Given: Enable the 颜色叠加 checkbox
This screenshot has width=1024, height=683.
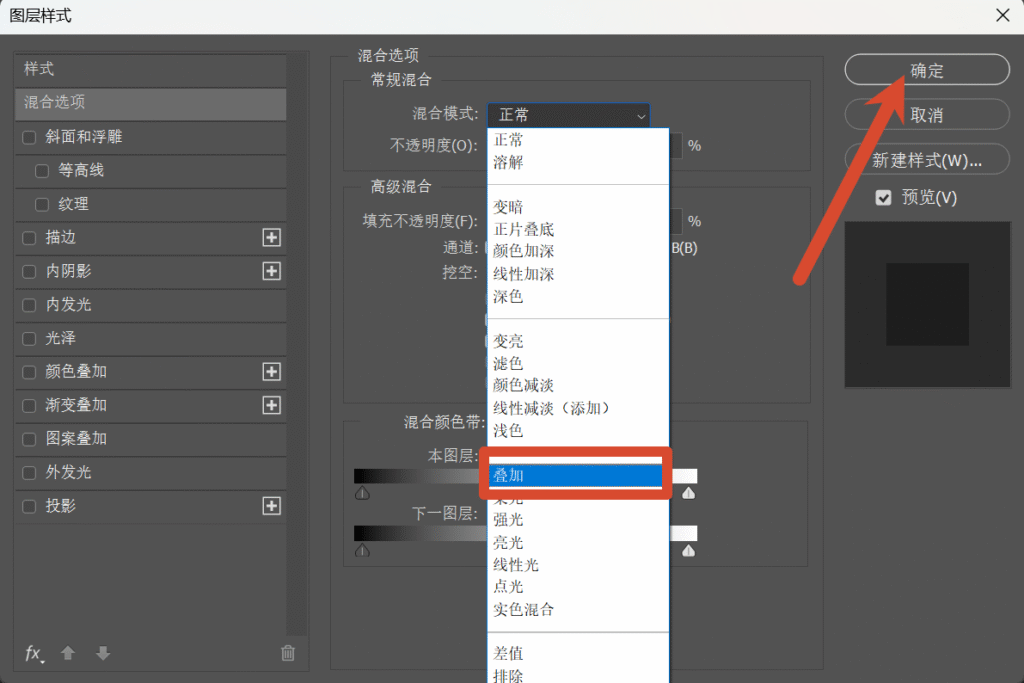Looking at the screenshot, I should point(29,372).
